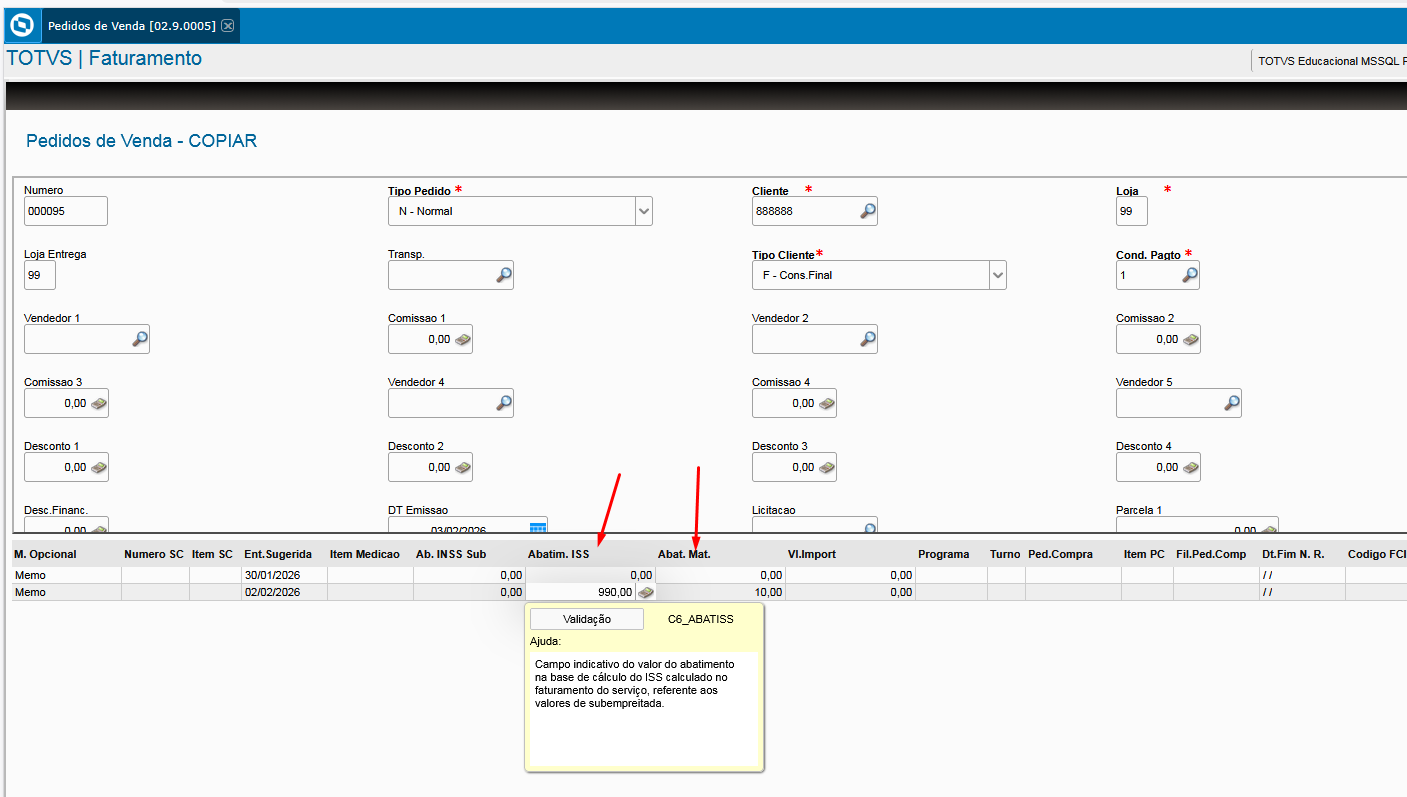Screen dimensions: 1407x797
Task: Close the Pedidos de Venda tab
Action: tap(228, 26)
